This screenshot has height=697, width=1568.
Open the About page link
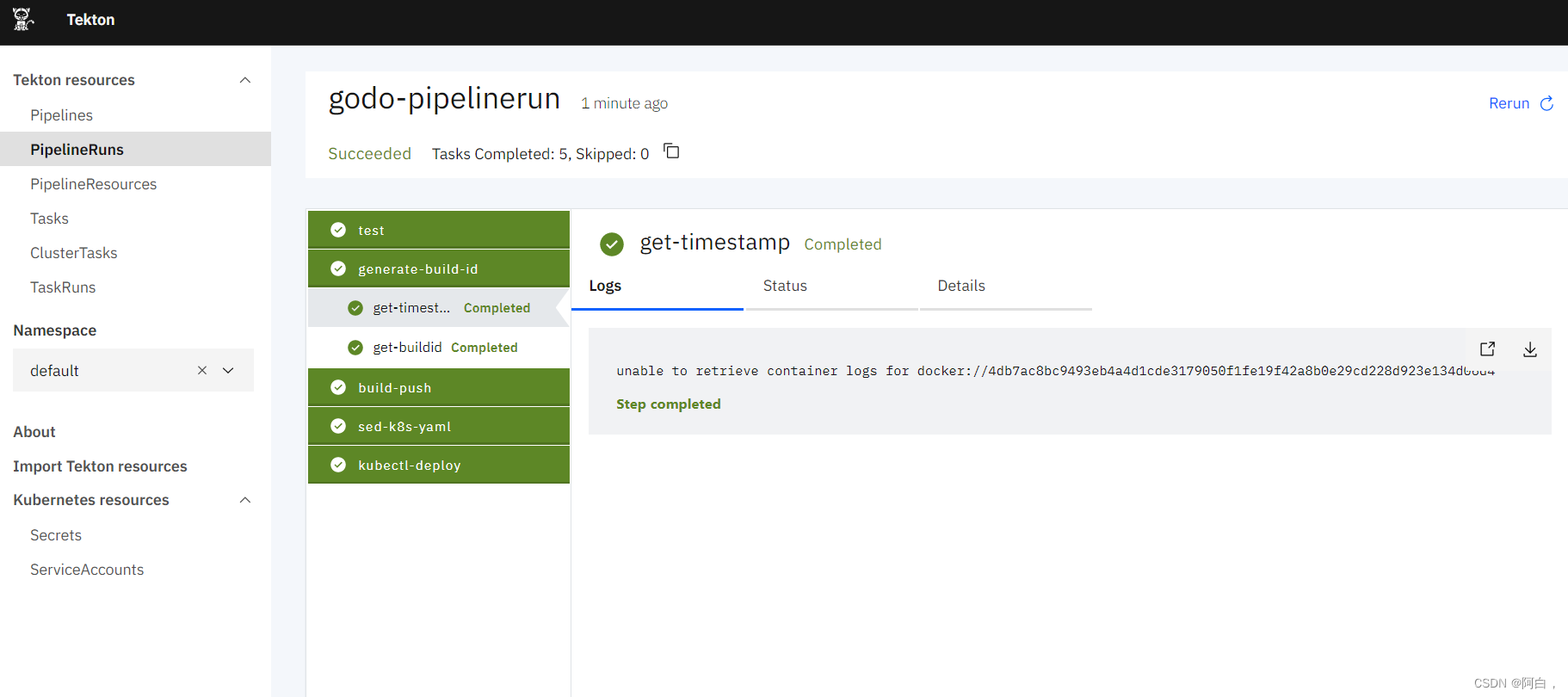[x=34, y=431]
